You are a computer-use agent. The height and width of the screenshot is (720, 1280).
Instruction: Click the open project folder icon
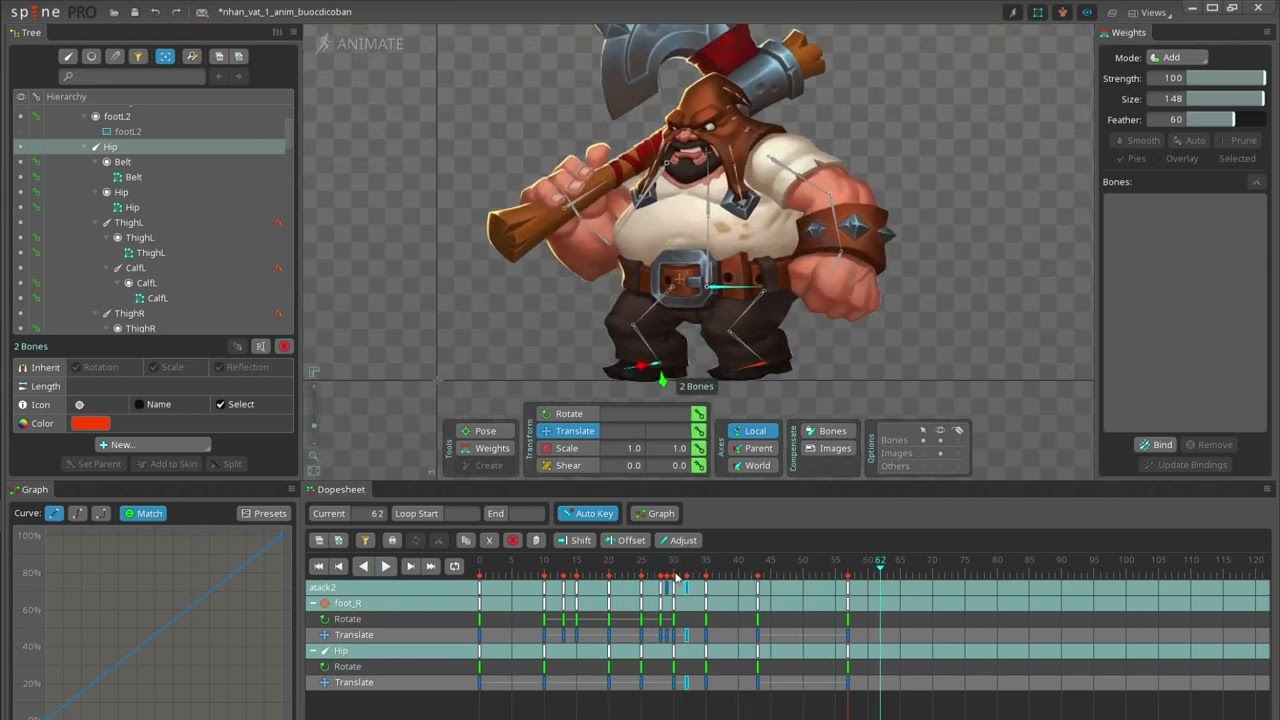click(114, 12)
